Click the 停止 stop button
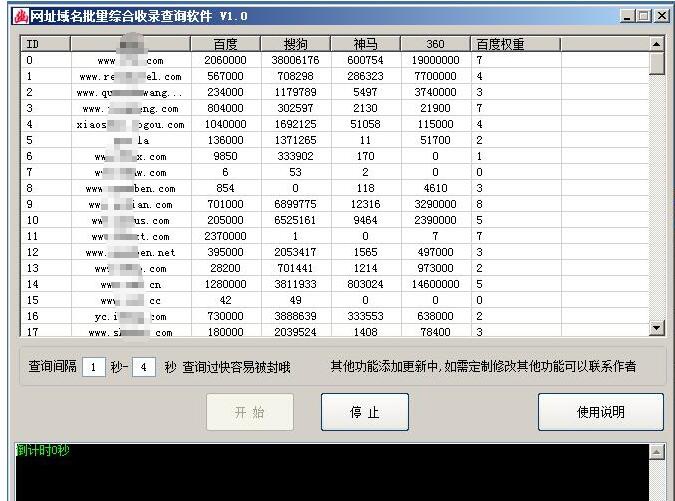The image size is (675, 501). coord(365,412)
